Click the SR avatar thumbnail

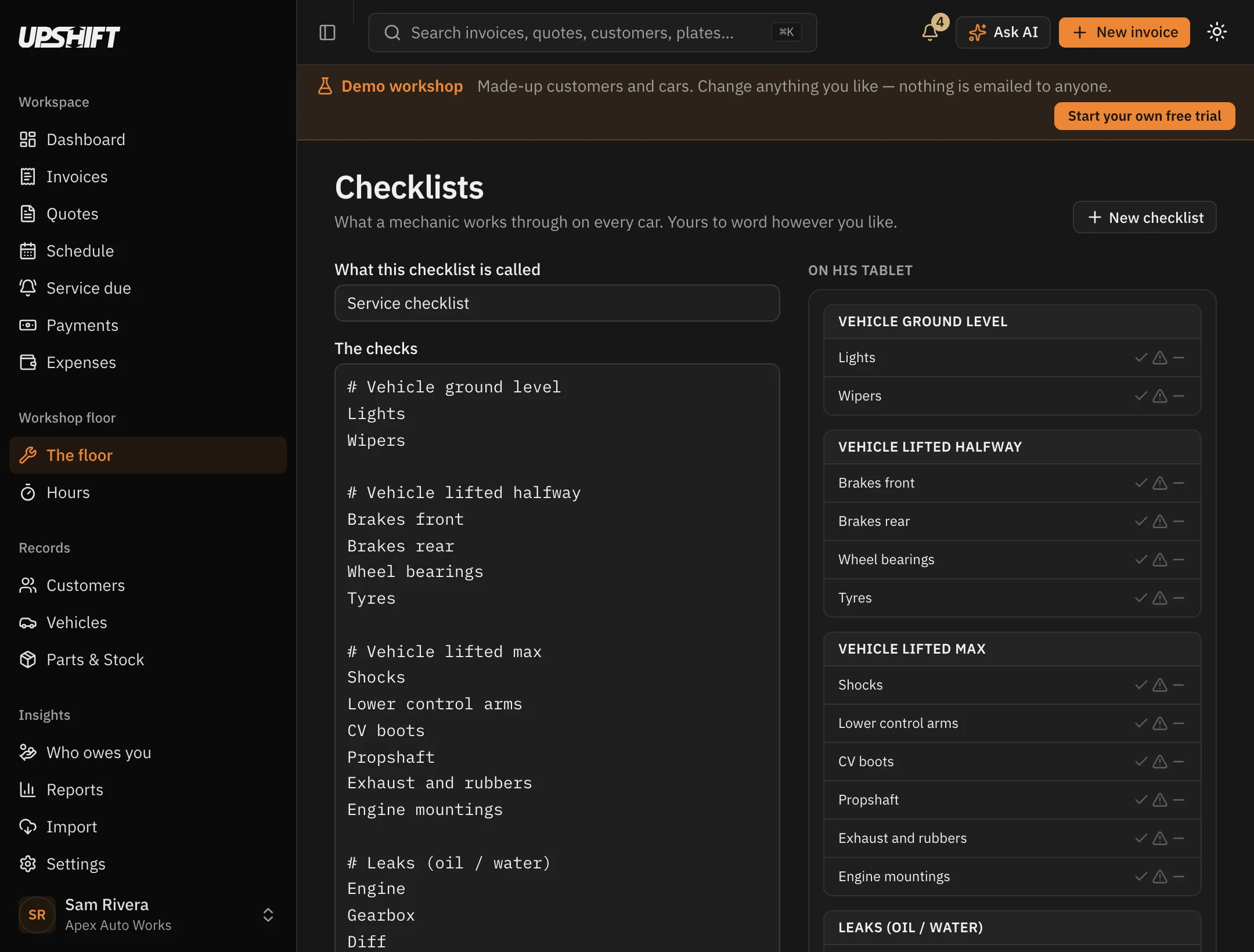point(37,915)
